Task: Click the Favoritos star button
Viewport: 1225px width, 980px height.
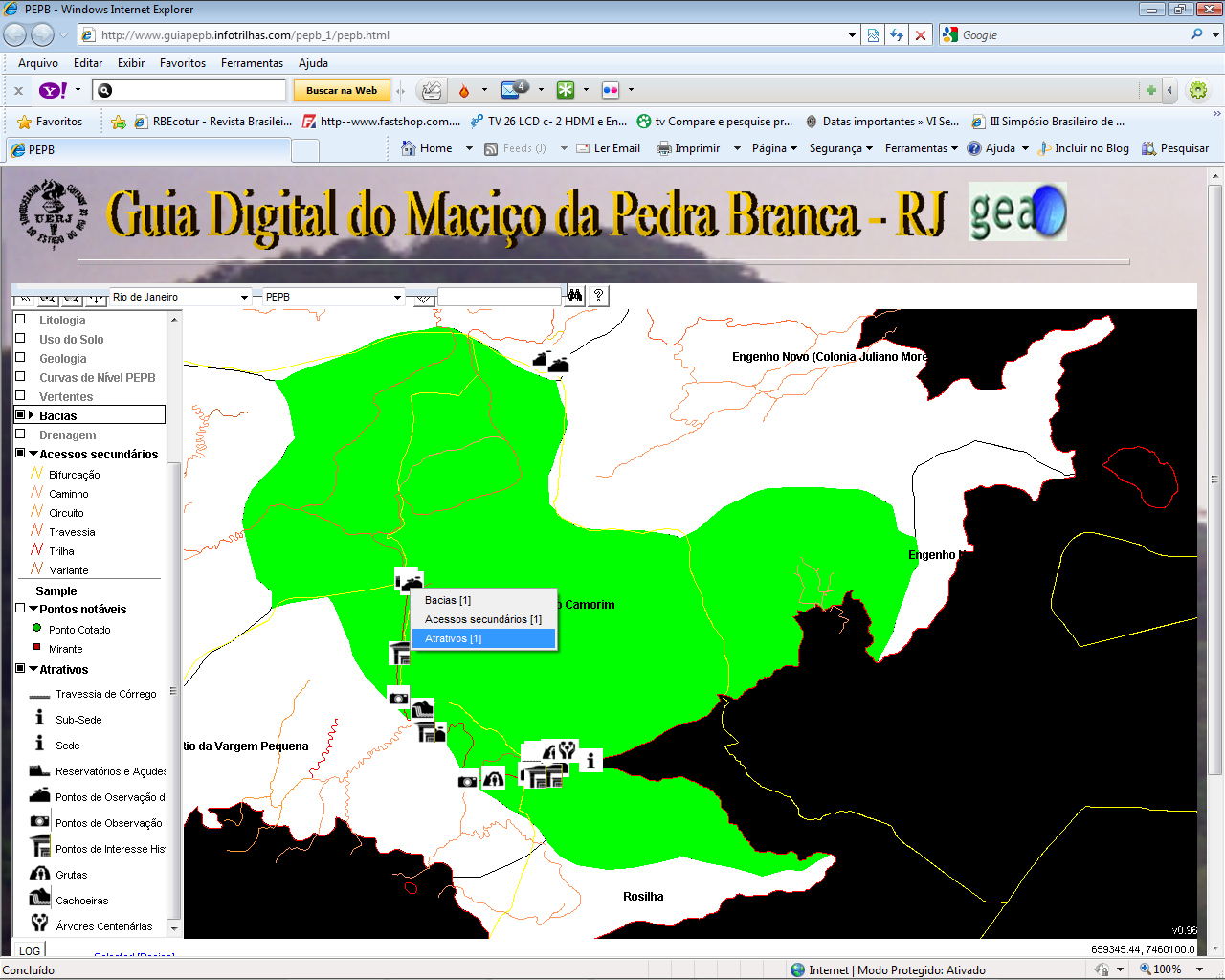Action: tap(50, 122)
